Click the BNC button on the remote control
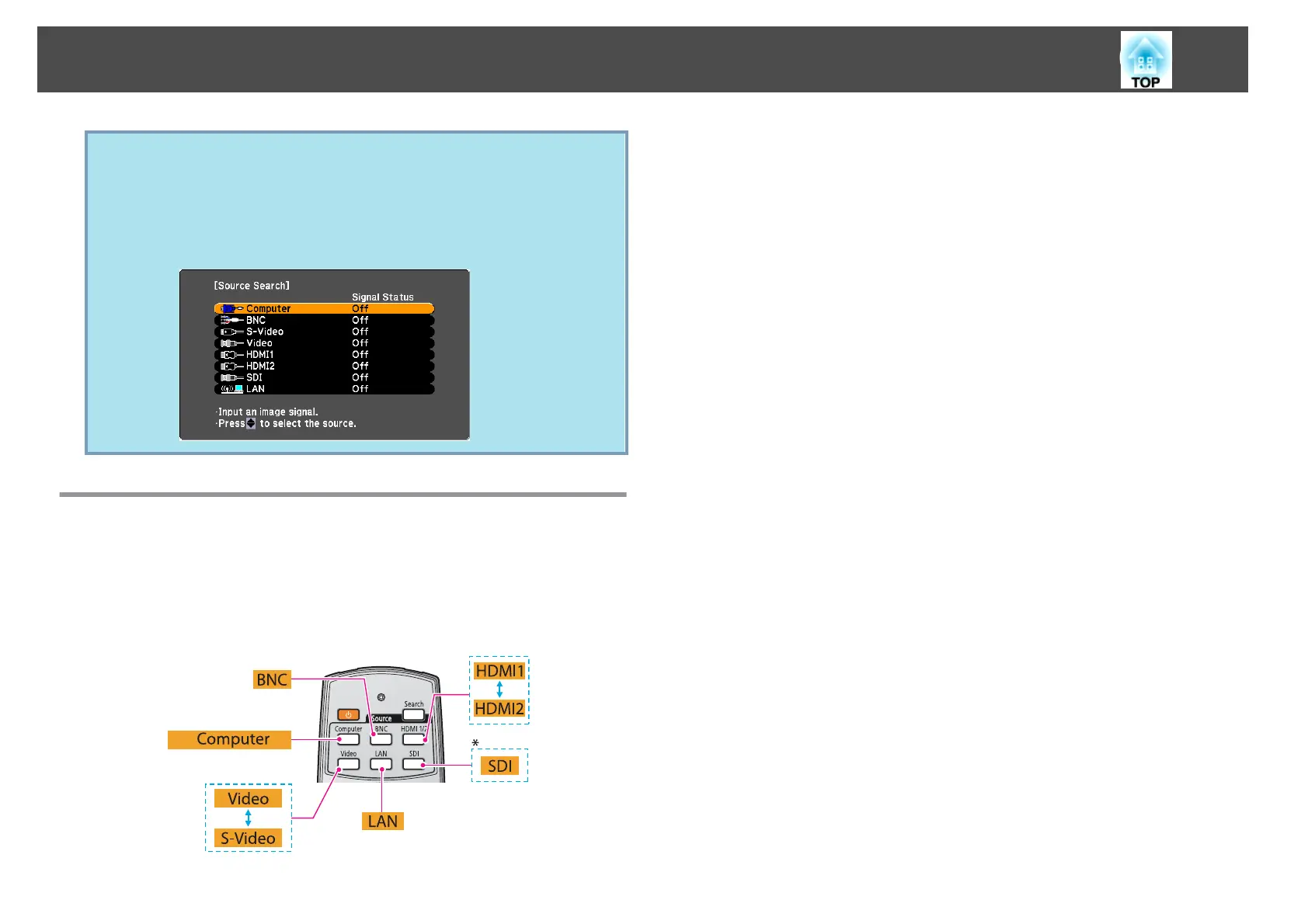Viewport: 1308px width, 924px height. (381, 739)
